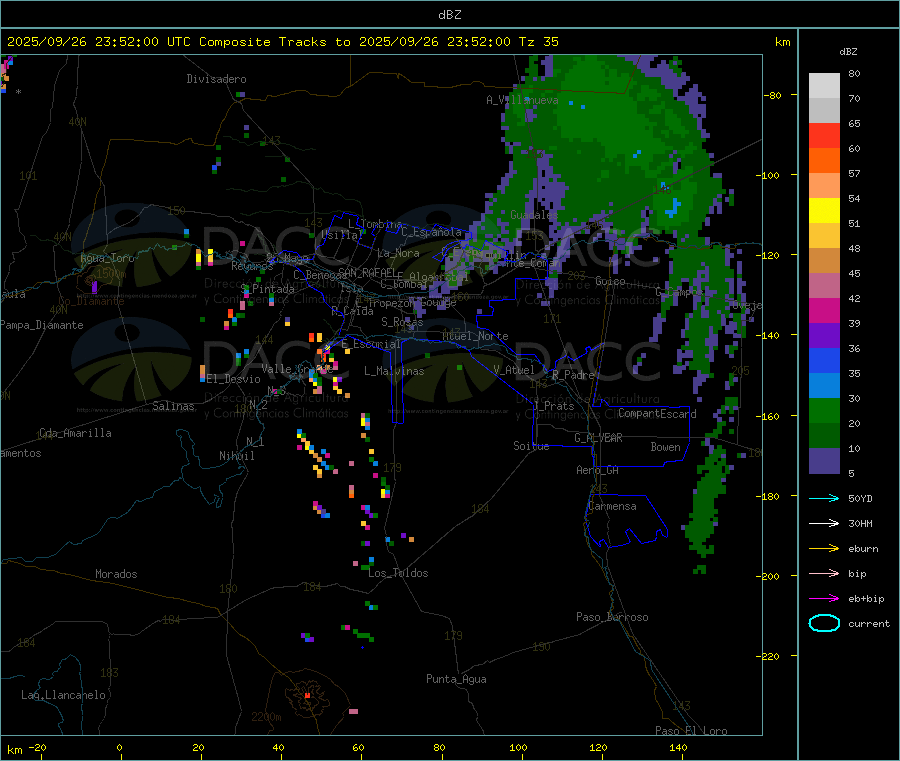Viewport: 900px width, 761px height.
Task: Click the 'Punta_Agua' map label
Action: click(x=456, y=679)
